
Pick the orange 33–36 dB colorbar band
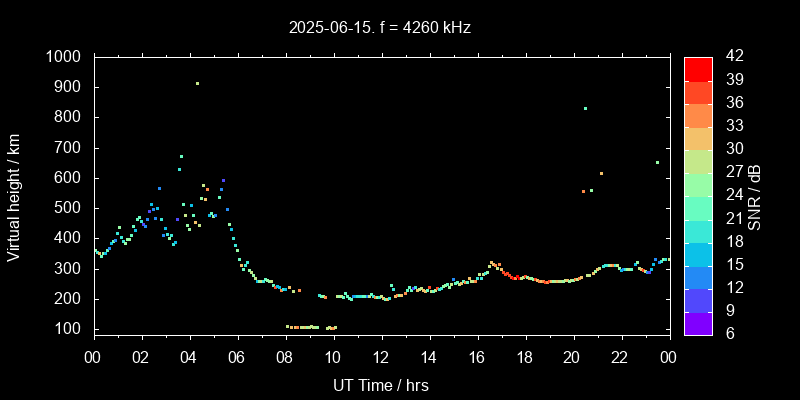pyautogui.click(x=698, y=114)
